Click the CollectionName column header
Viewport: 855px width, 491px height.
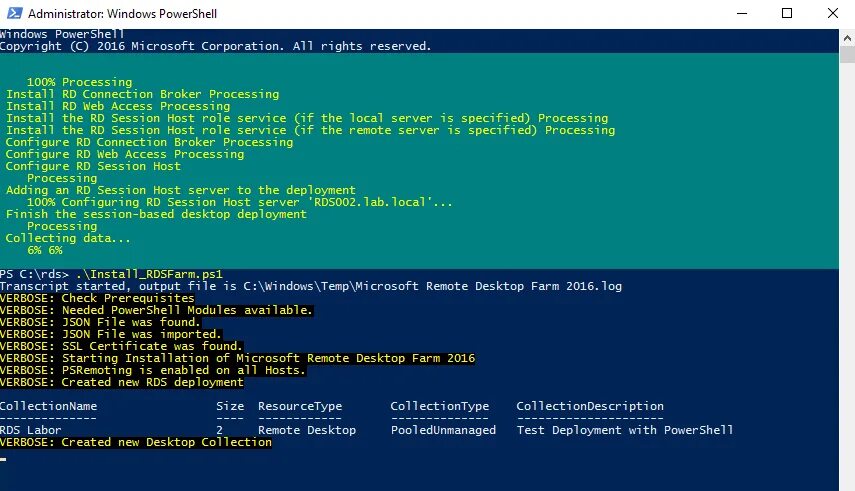point(49,406)
